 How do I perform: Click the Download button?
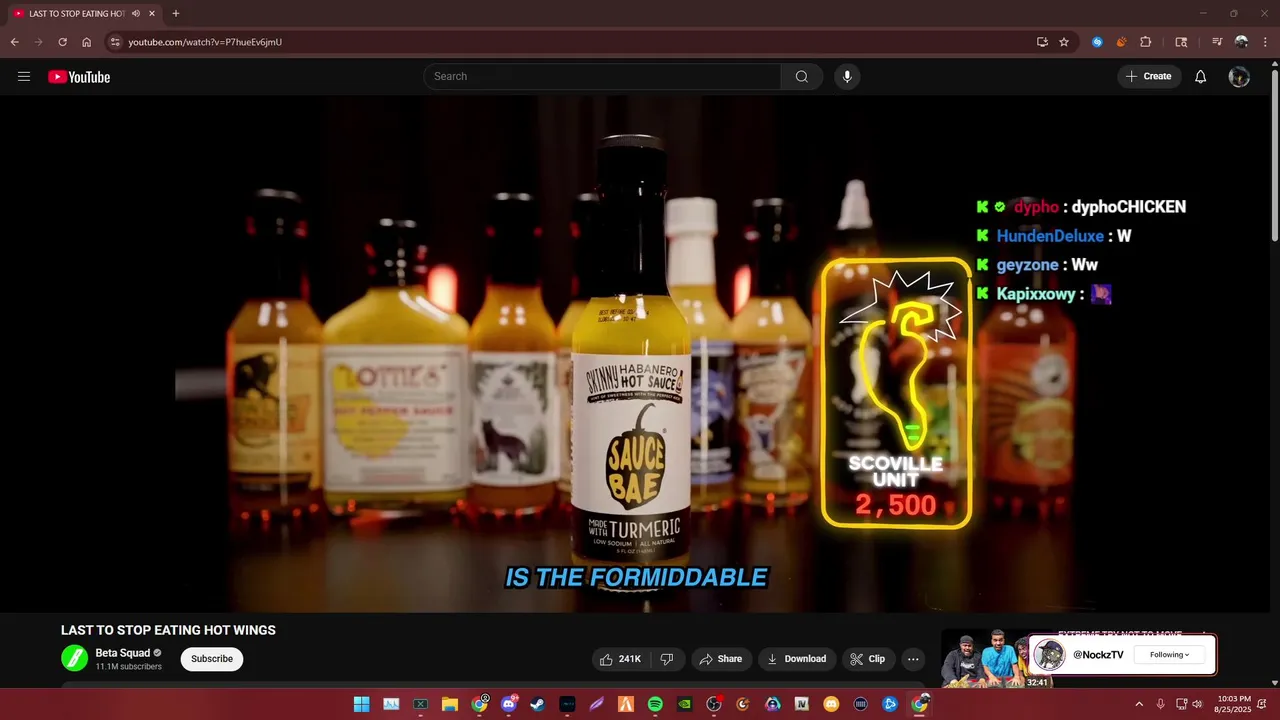796,659
